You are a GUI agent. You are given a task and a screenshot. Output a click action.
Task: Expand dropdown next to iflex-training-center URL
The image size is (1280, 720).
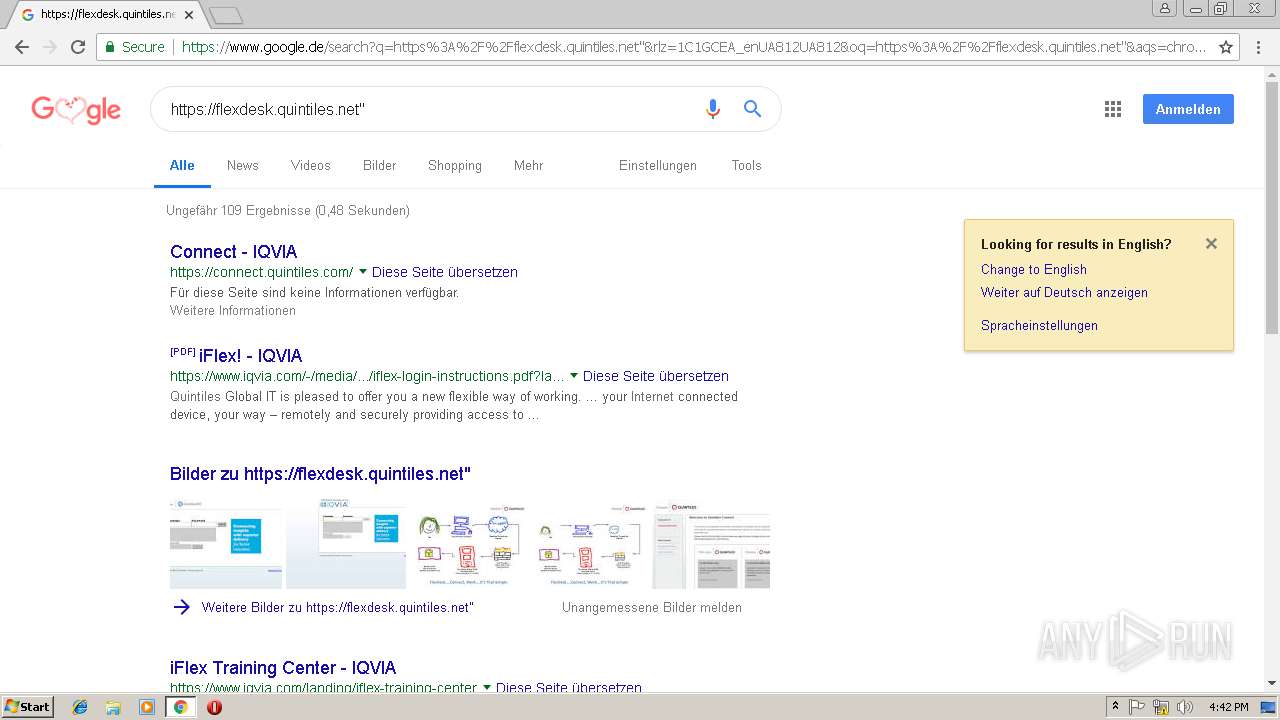[x=487, y=688]
